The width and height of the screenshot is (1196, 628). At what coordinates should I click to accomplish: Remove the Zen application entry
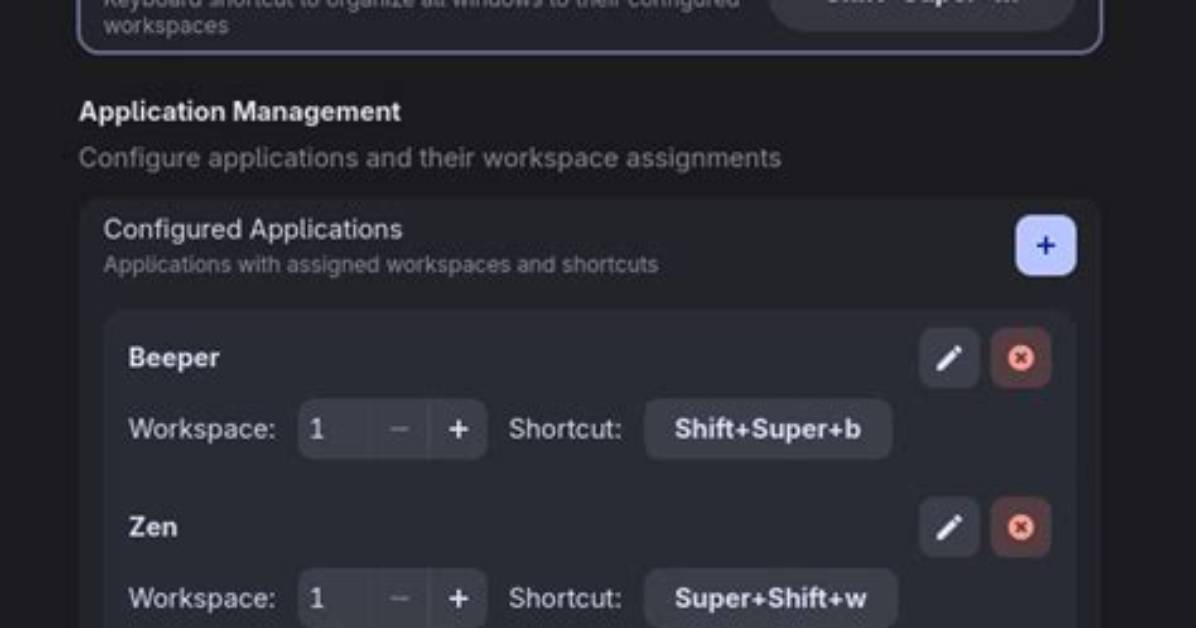1021,527
